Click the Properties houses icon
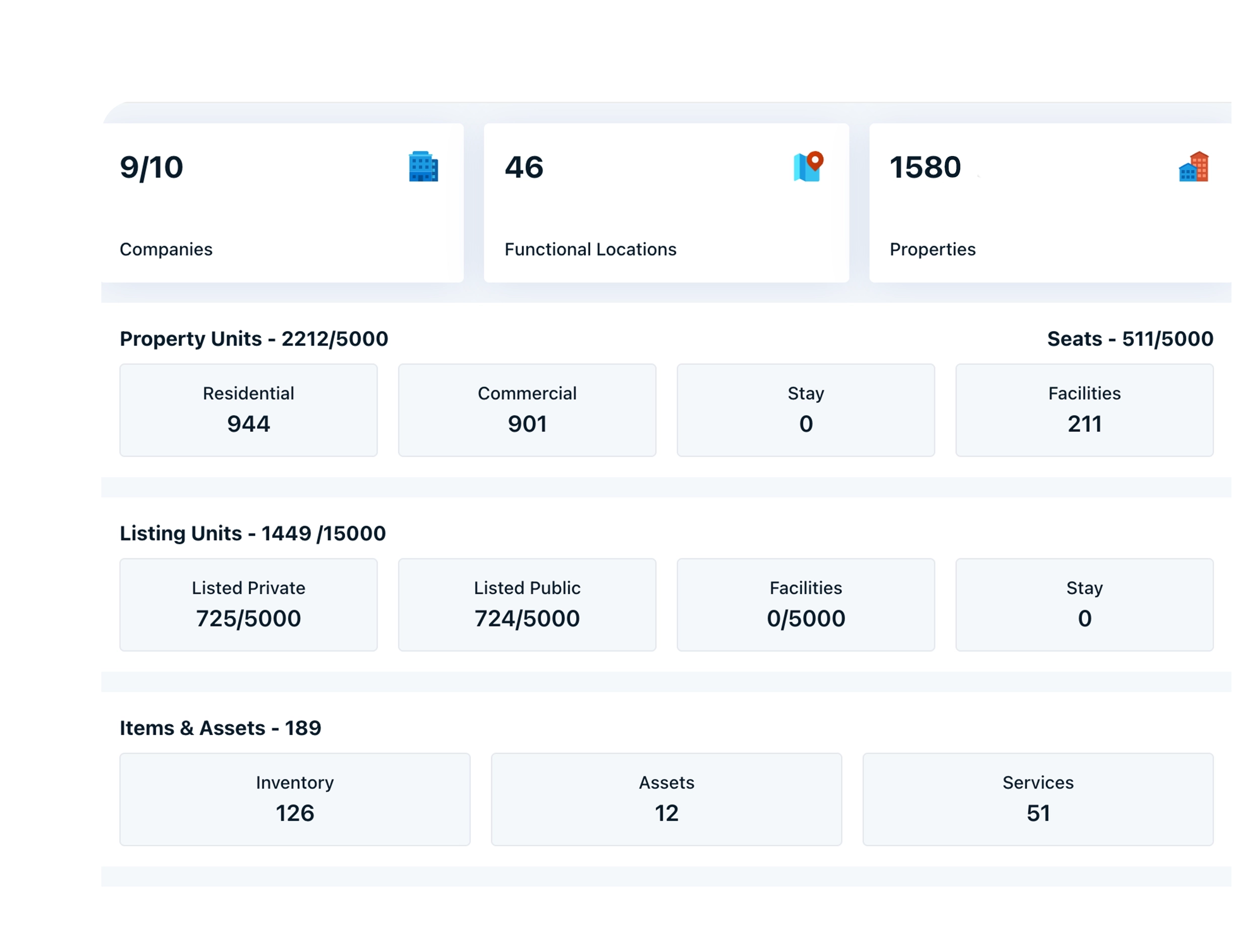The image size is (1234, 952). pyautogui.click(x=1193, y=166)
